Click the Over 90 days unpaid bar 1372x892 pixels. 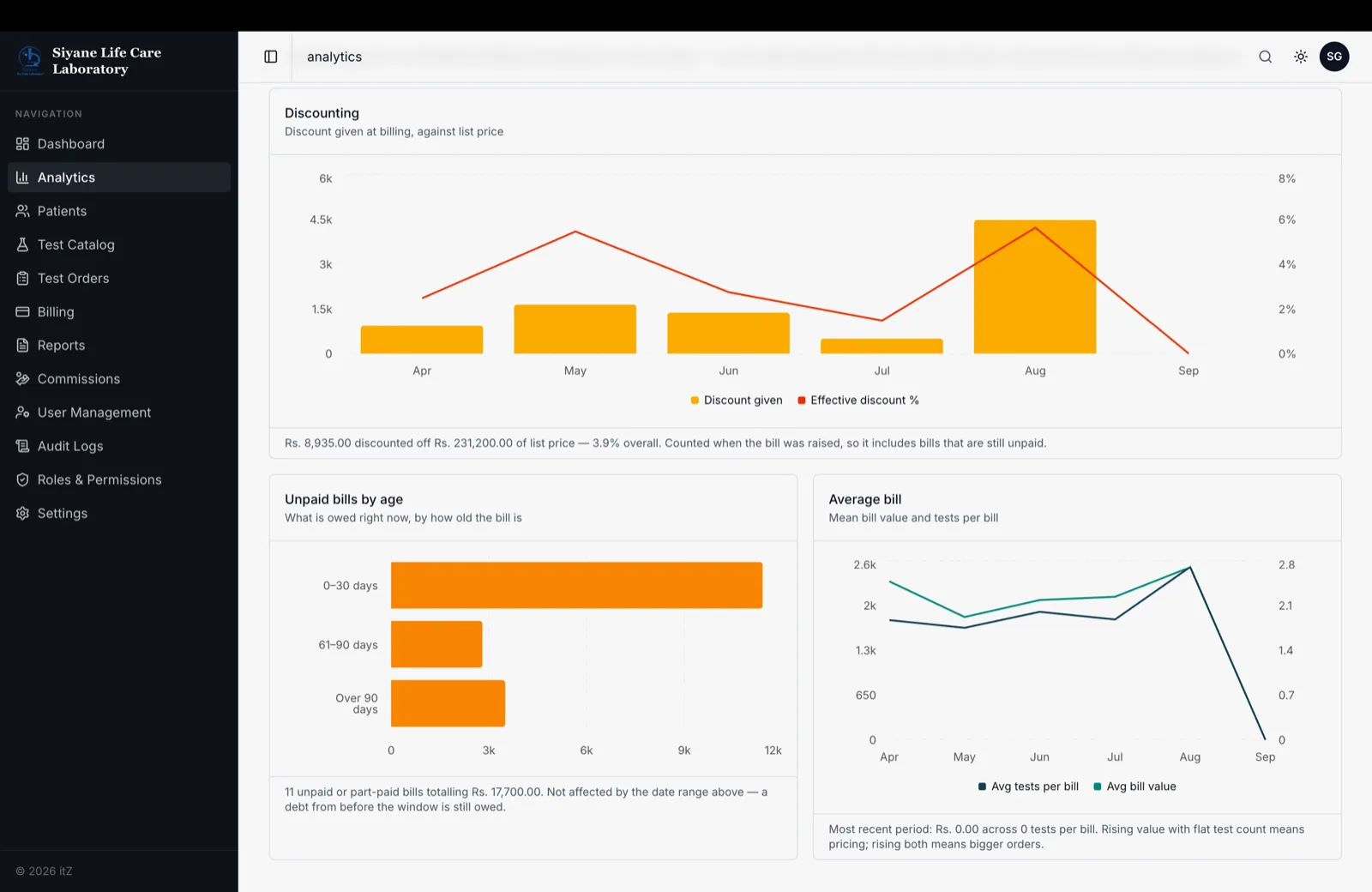pos(448,703)
